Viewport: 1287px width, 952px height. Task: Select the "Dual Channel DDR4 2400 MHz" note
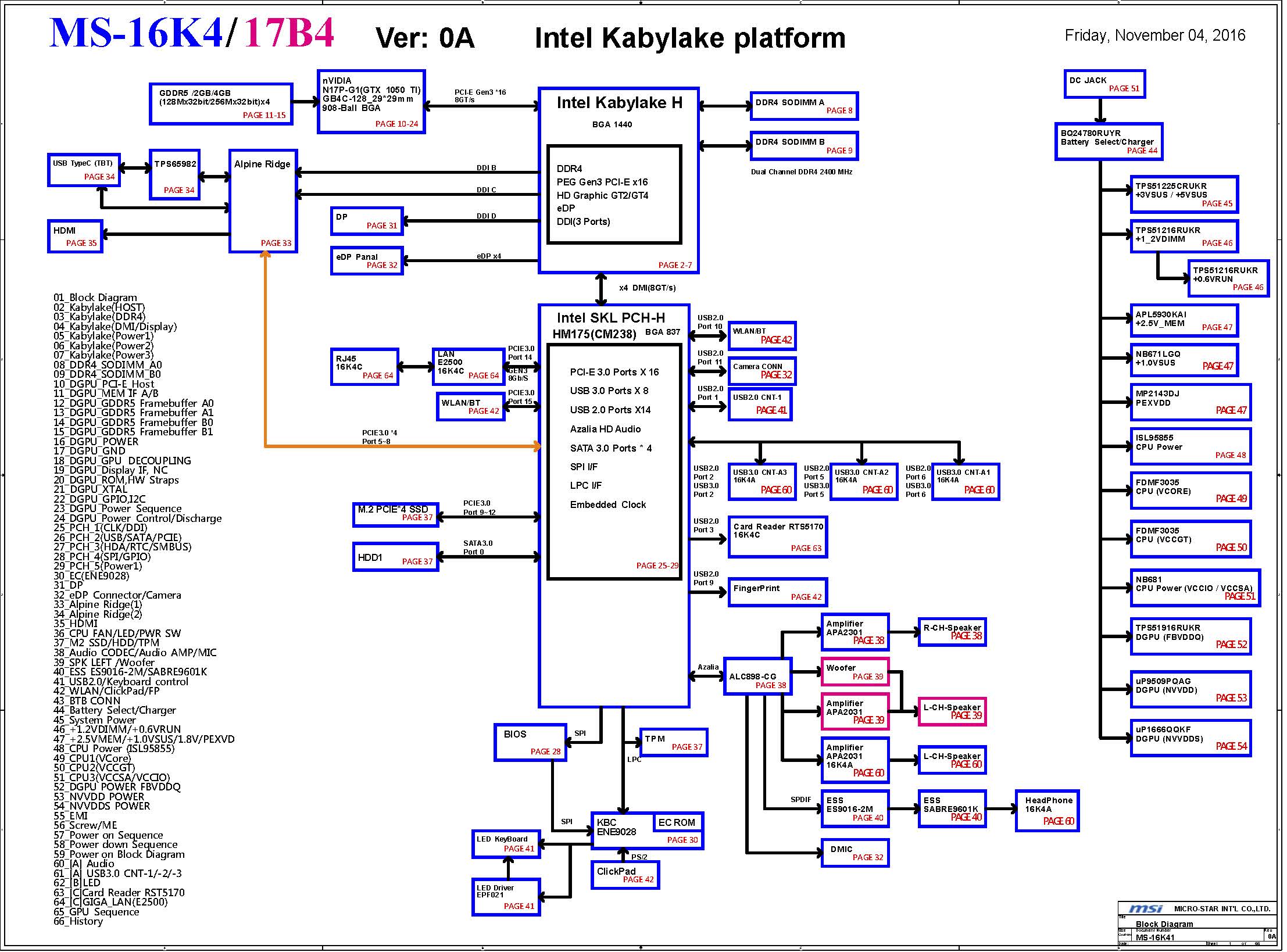point(802,172)
